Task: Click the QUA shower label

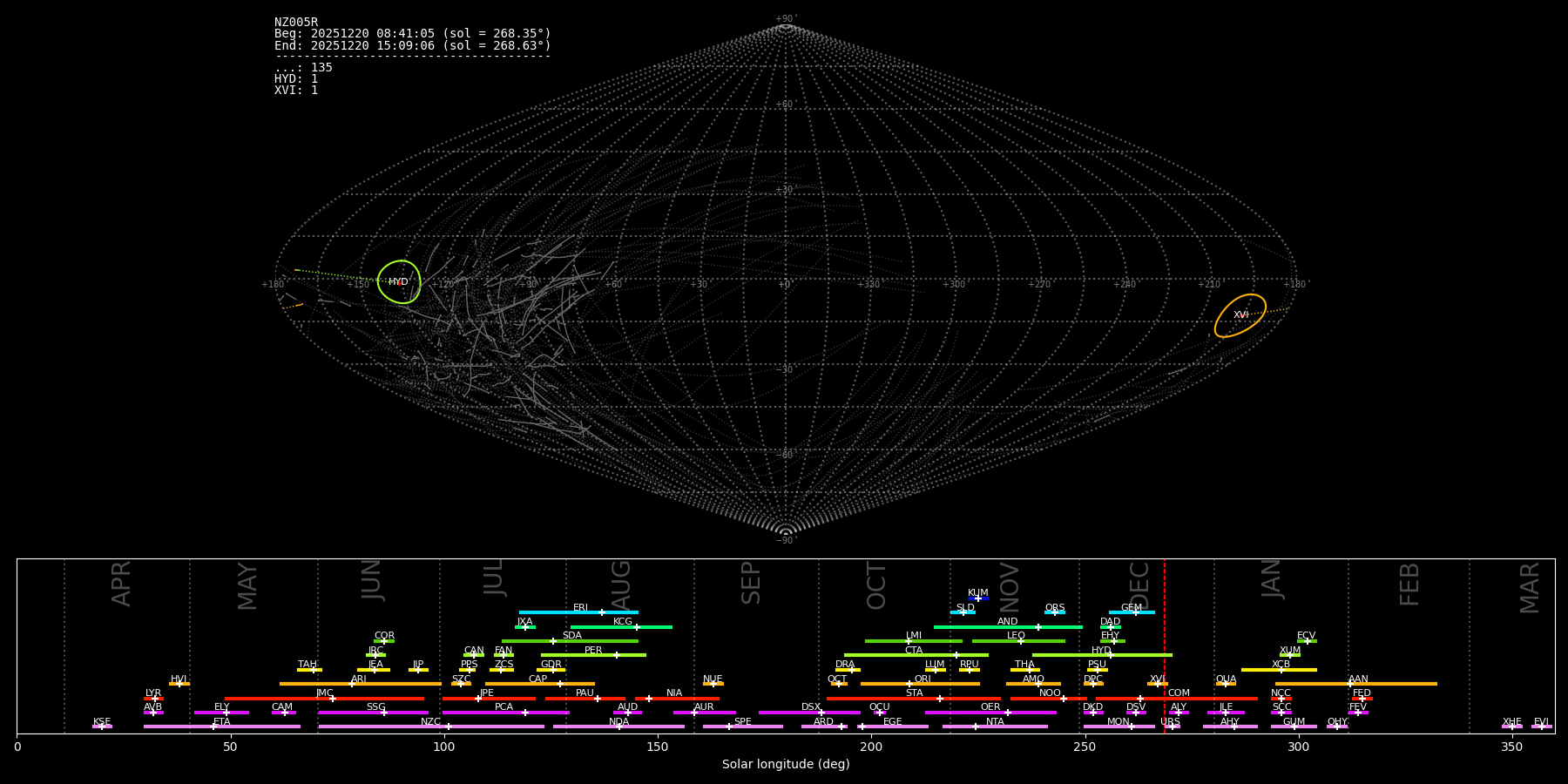Action: click(x=1226, y=679)
